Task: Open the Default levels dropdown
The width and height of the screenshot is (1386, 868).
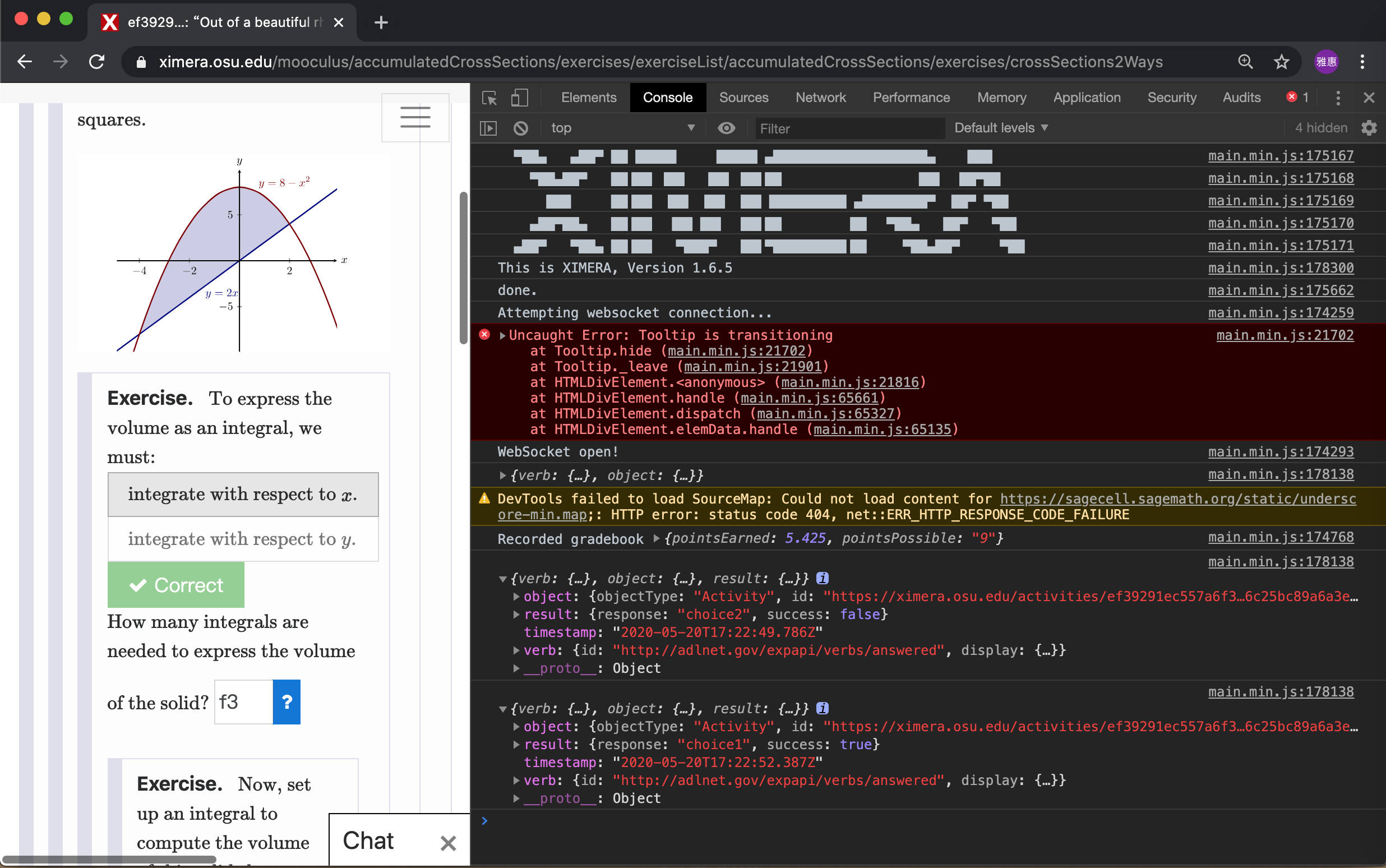Action: [1000, 128]
